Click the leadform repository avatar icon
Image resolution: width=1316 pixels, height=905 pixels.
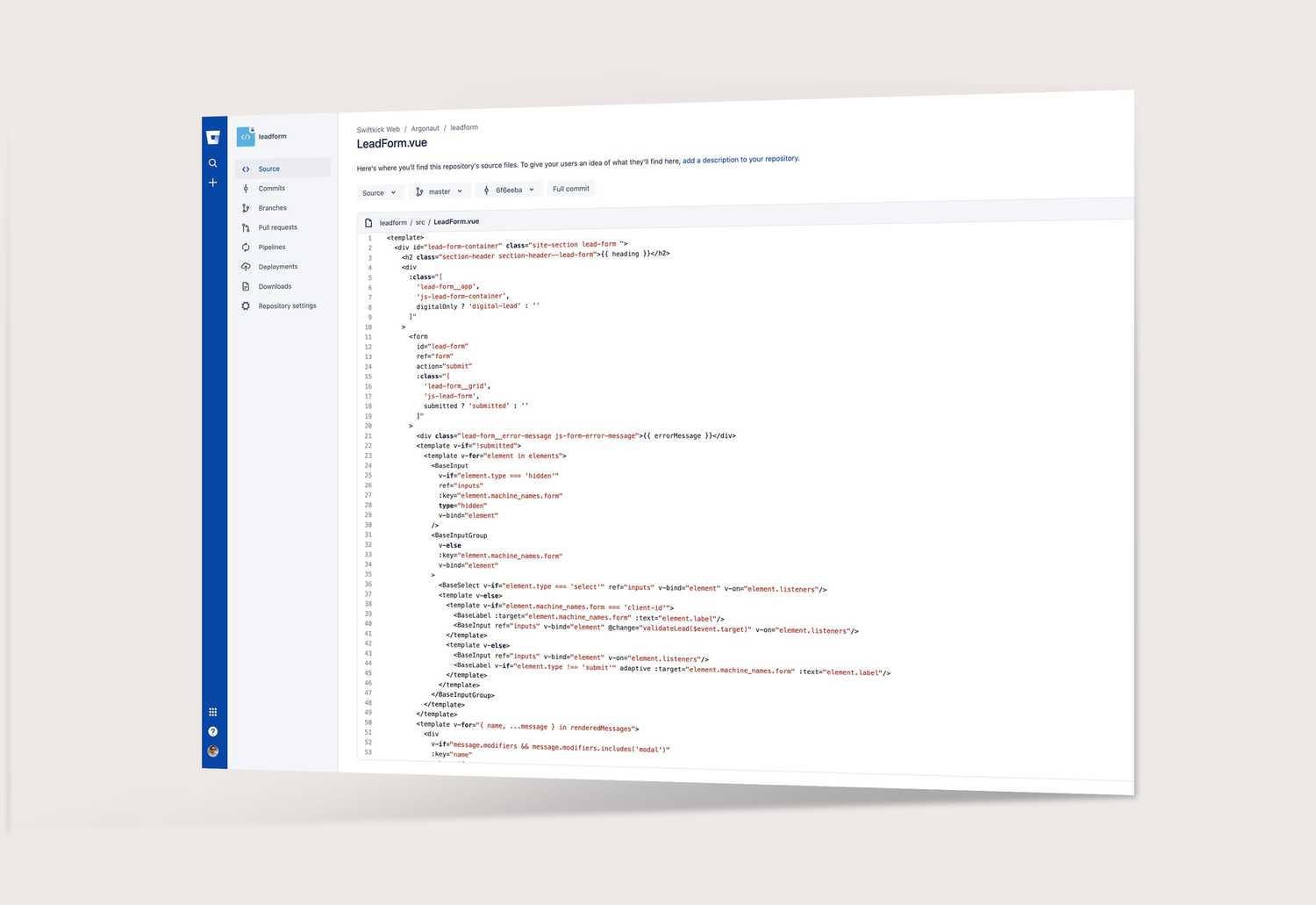(x=246, y=137)
